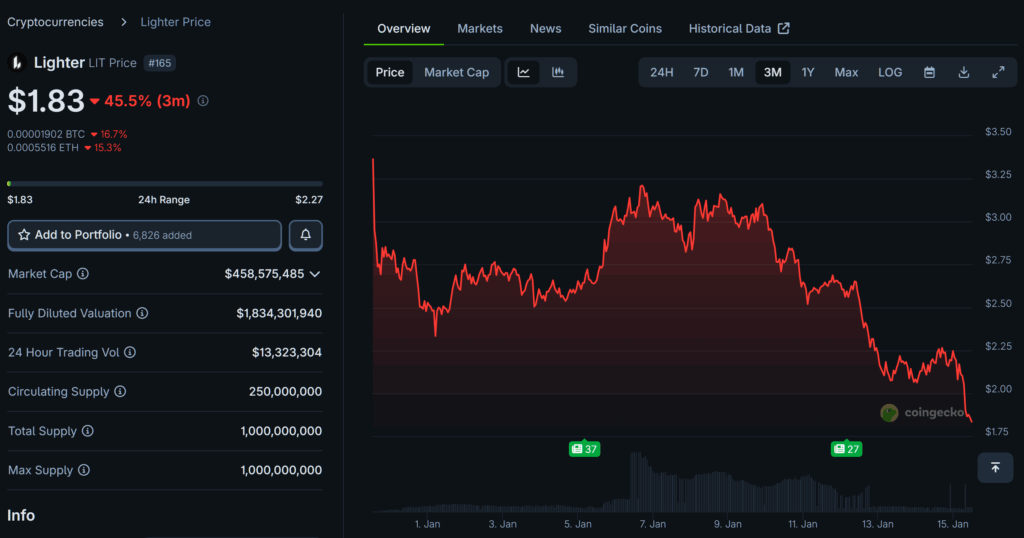Open the Similar Coins tab

coord(625,28)
